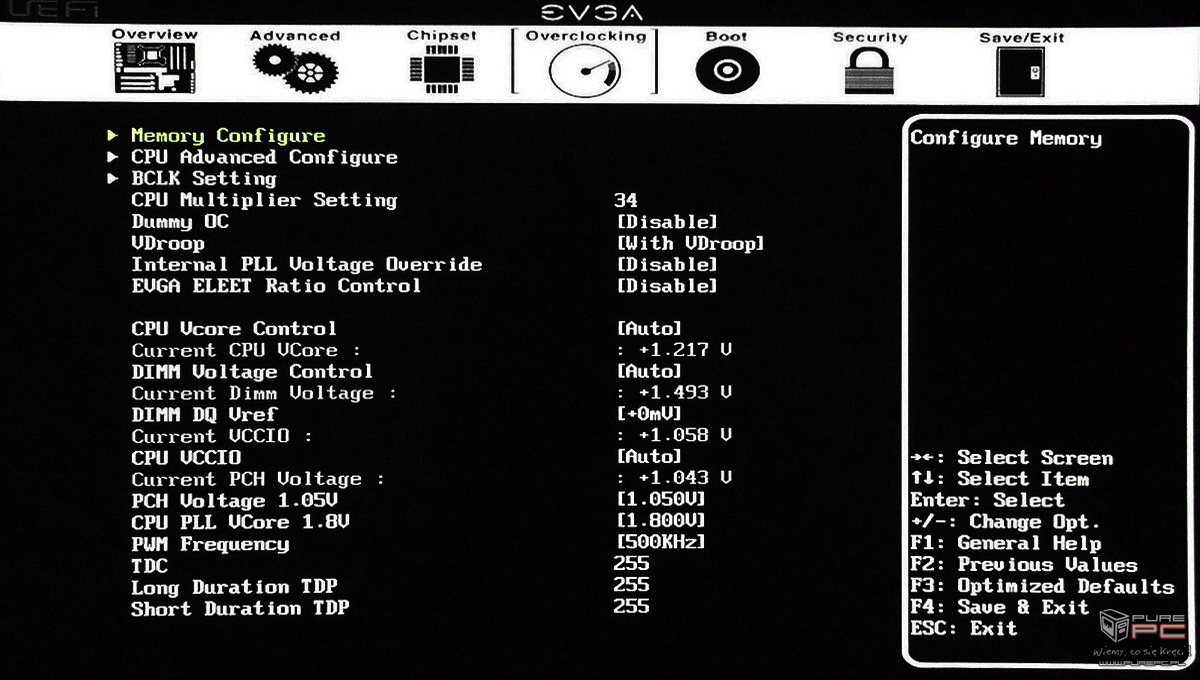Select CPU Multiplier Setting label

[264, 200]
